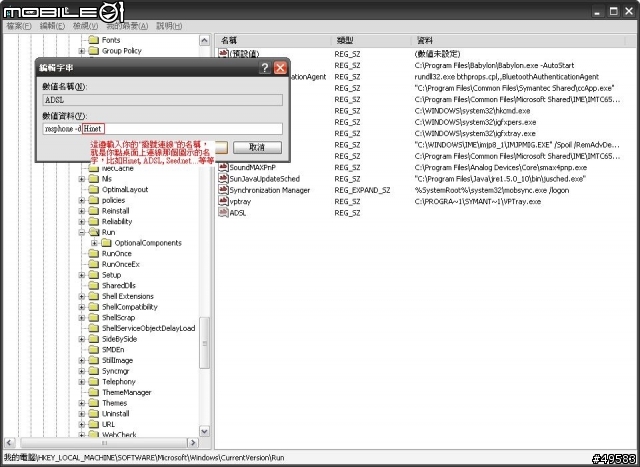Click the ADSL value icon in list
The width and height of the screenshot is (640, 467).
click(x=223, y=213)
